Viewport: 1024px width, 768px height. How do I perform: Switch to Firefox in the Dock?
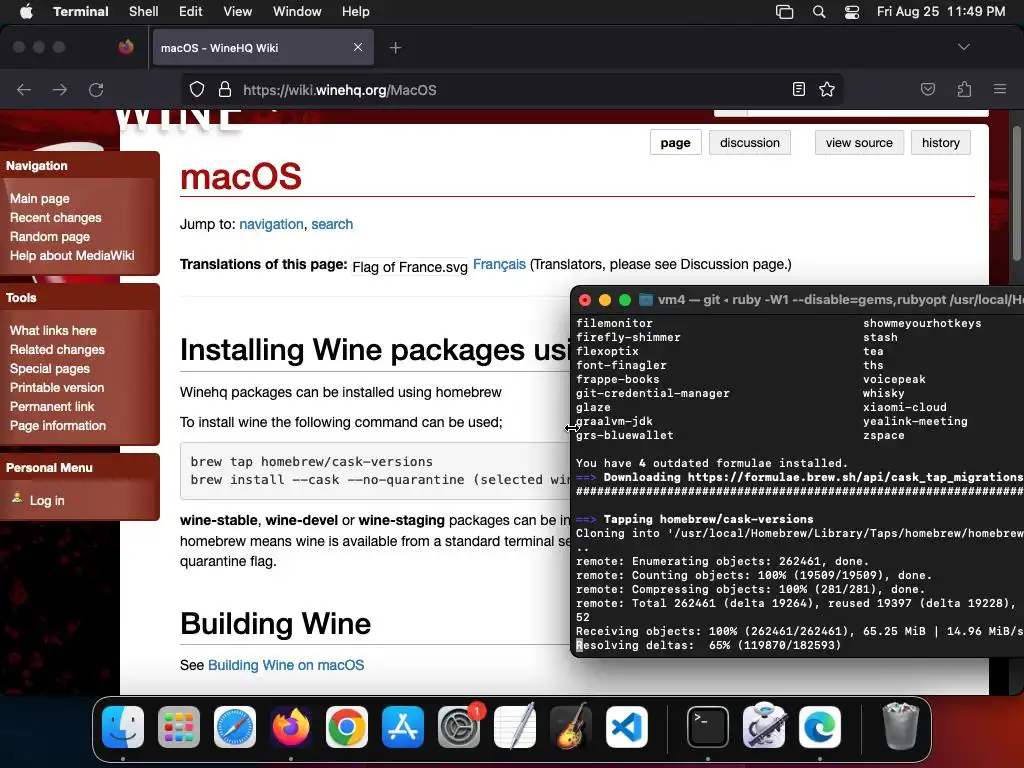(291, 727)
